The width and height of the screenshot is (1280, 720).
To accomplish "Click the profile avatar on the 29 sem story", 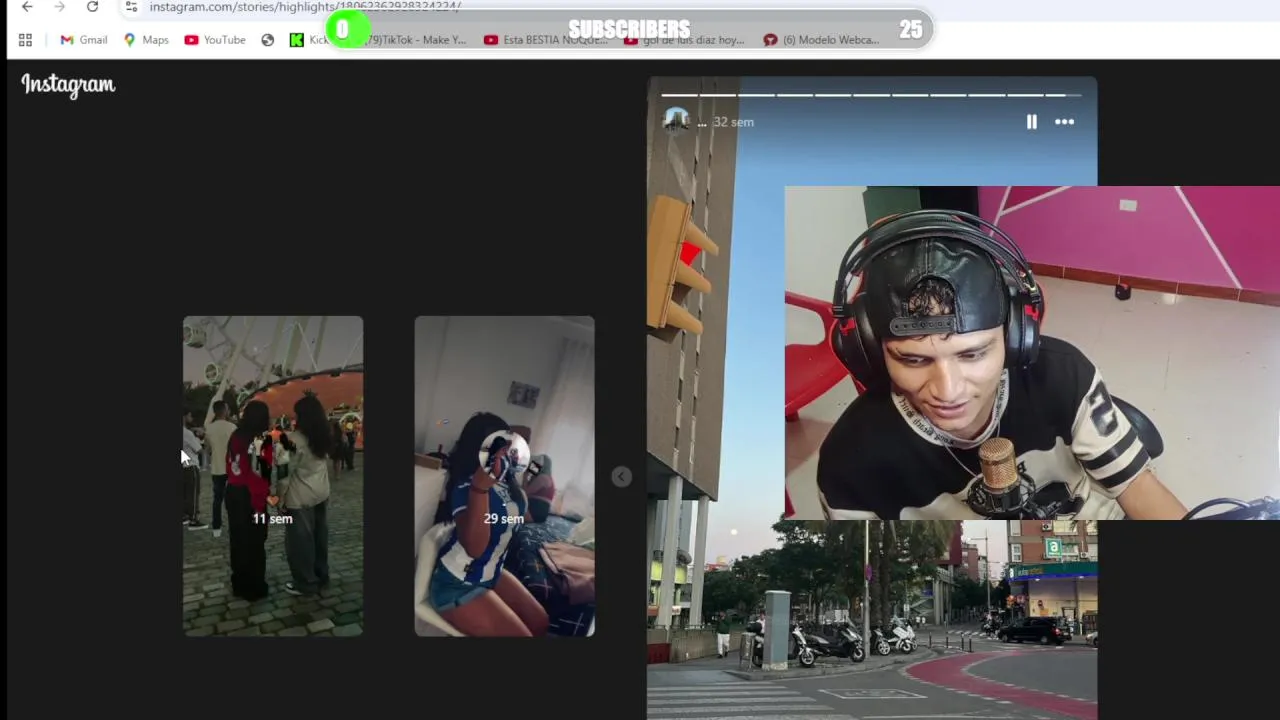I will click(x=504, y=456).
